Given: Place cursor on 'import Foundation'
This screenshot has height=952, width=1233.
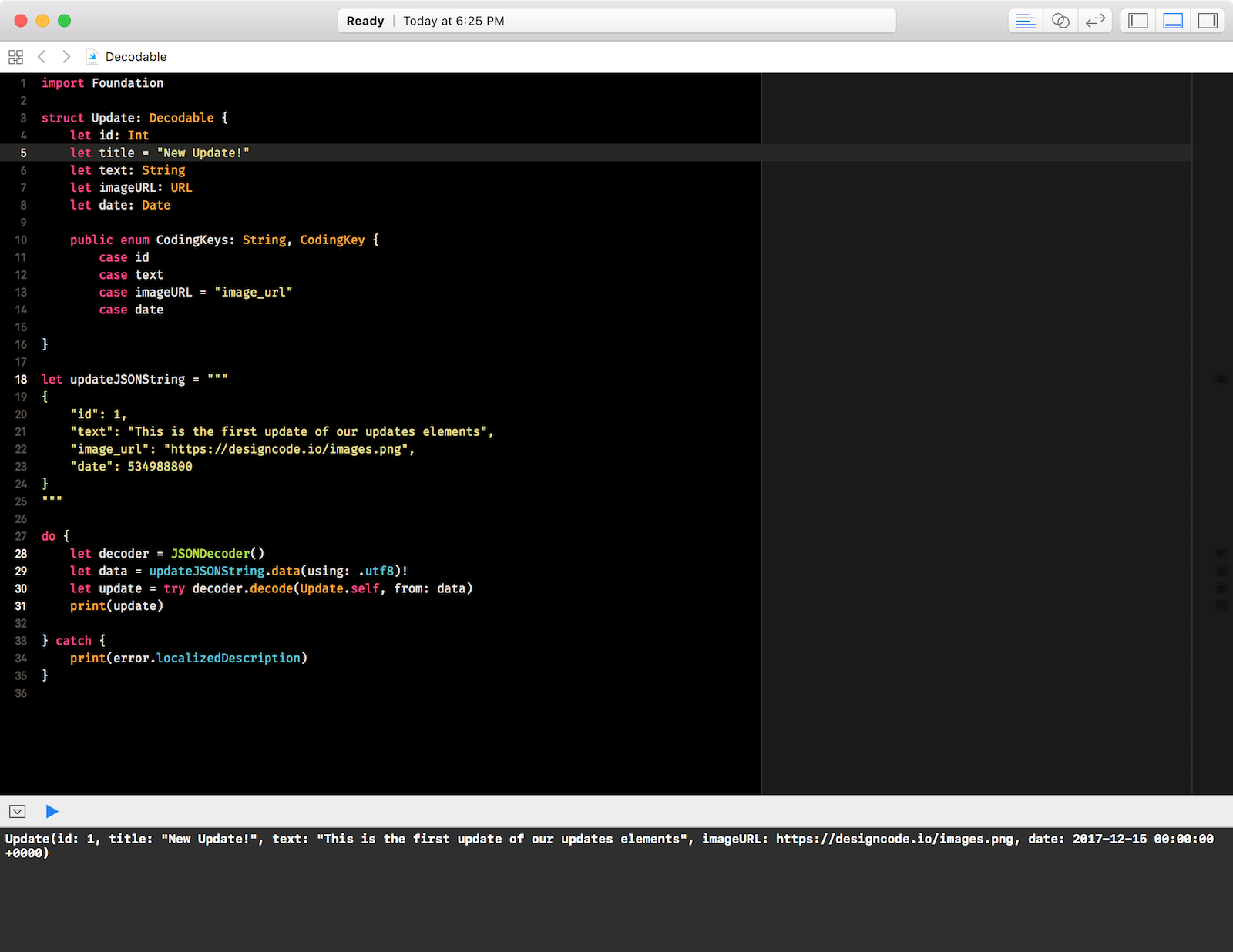Looking at the screenshot, I should tap(102, 83).
